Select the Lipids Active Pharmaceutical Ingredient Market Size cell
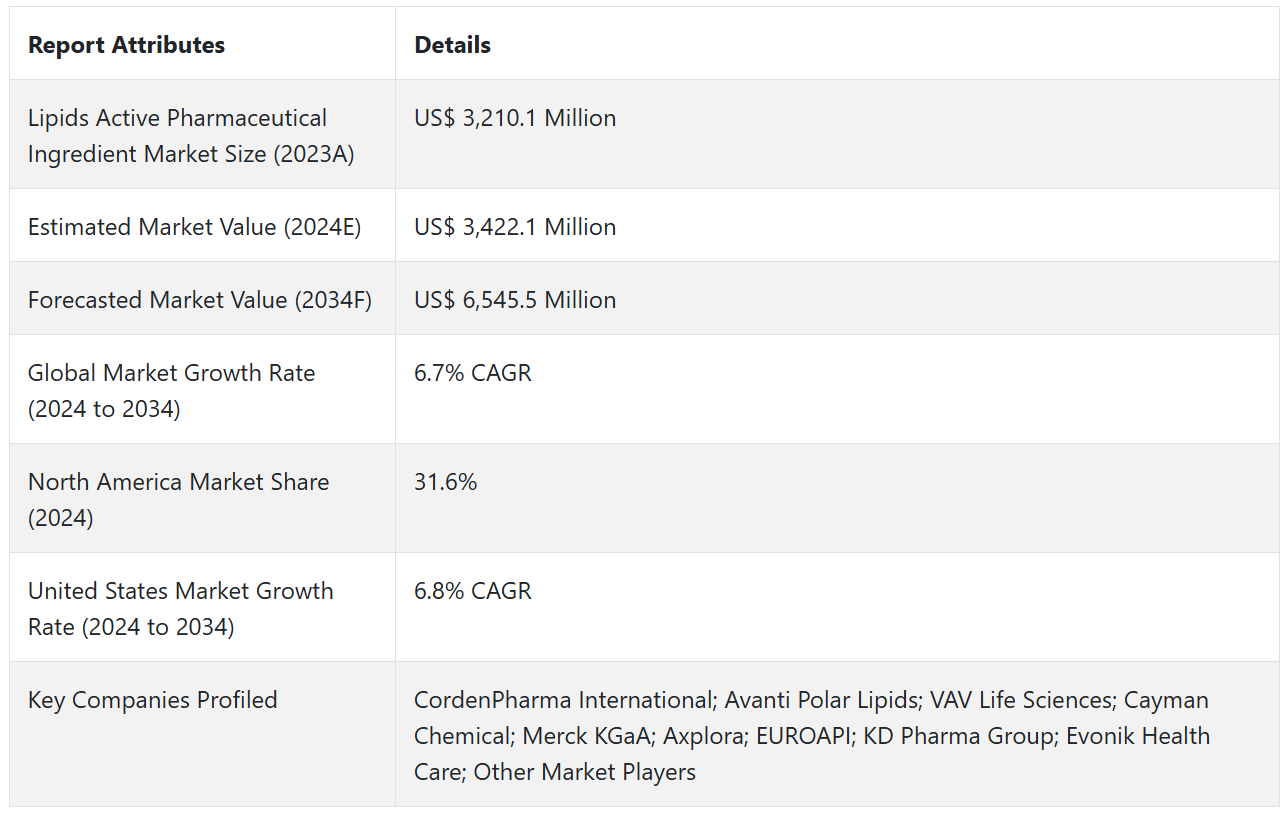The image size is (1288, 817). 191,136
